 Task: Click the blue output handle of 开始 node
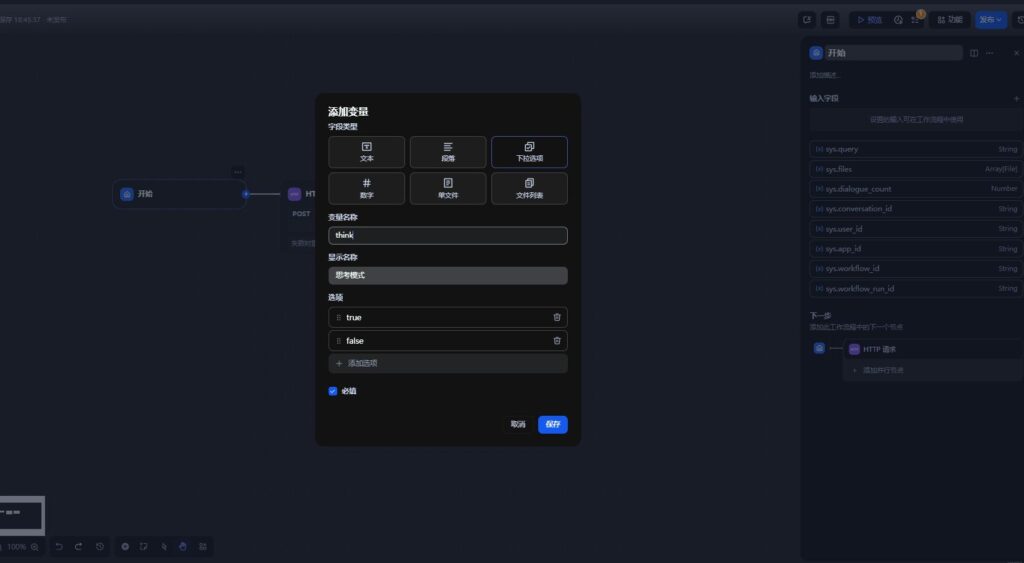tap(246, 194)
